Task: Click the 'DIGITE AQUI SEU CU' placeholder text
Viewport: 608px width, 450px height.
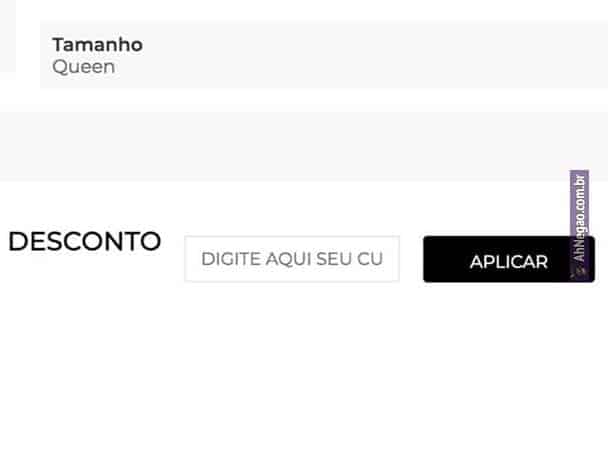Action: pos(292,259)
